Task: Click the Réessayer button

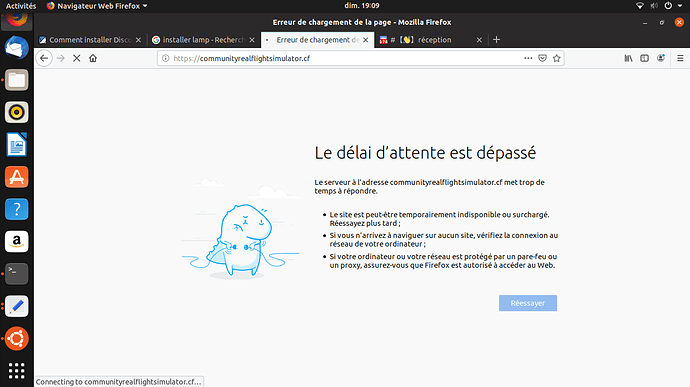Action: coord(528,303)
